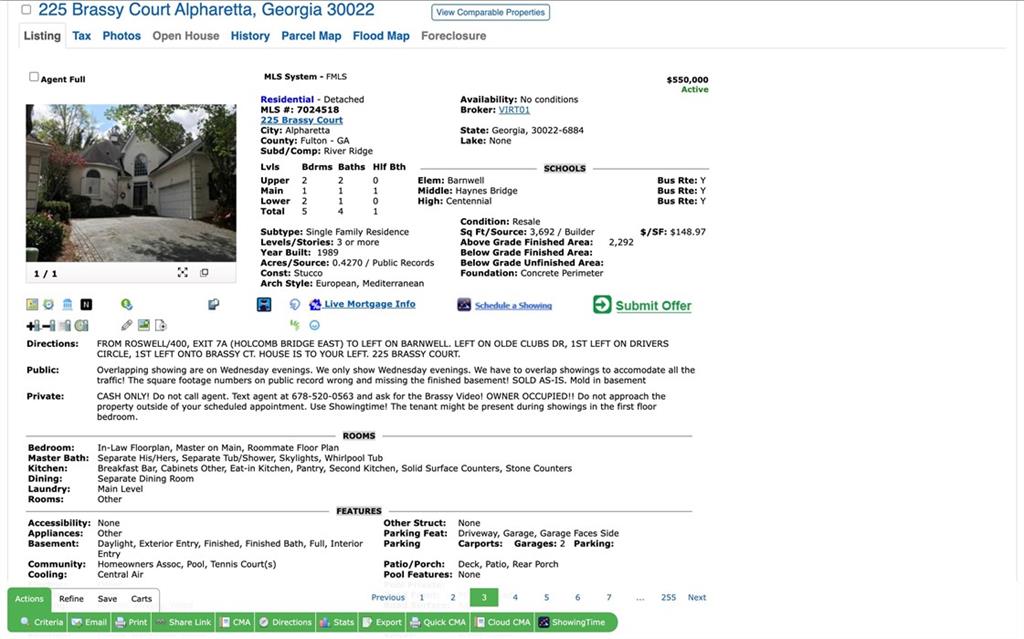This screenshot has height=639, width=1024.
Task: Click the pencil edit icon
Action: click(127, 325)
